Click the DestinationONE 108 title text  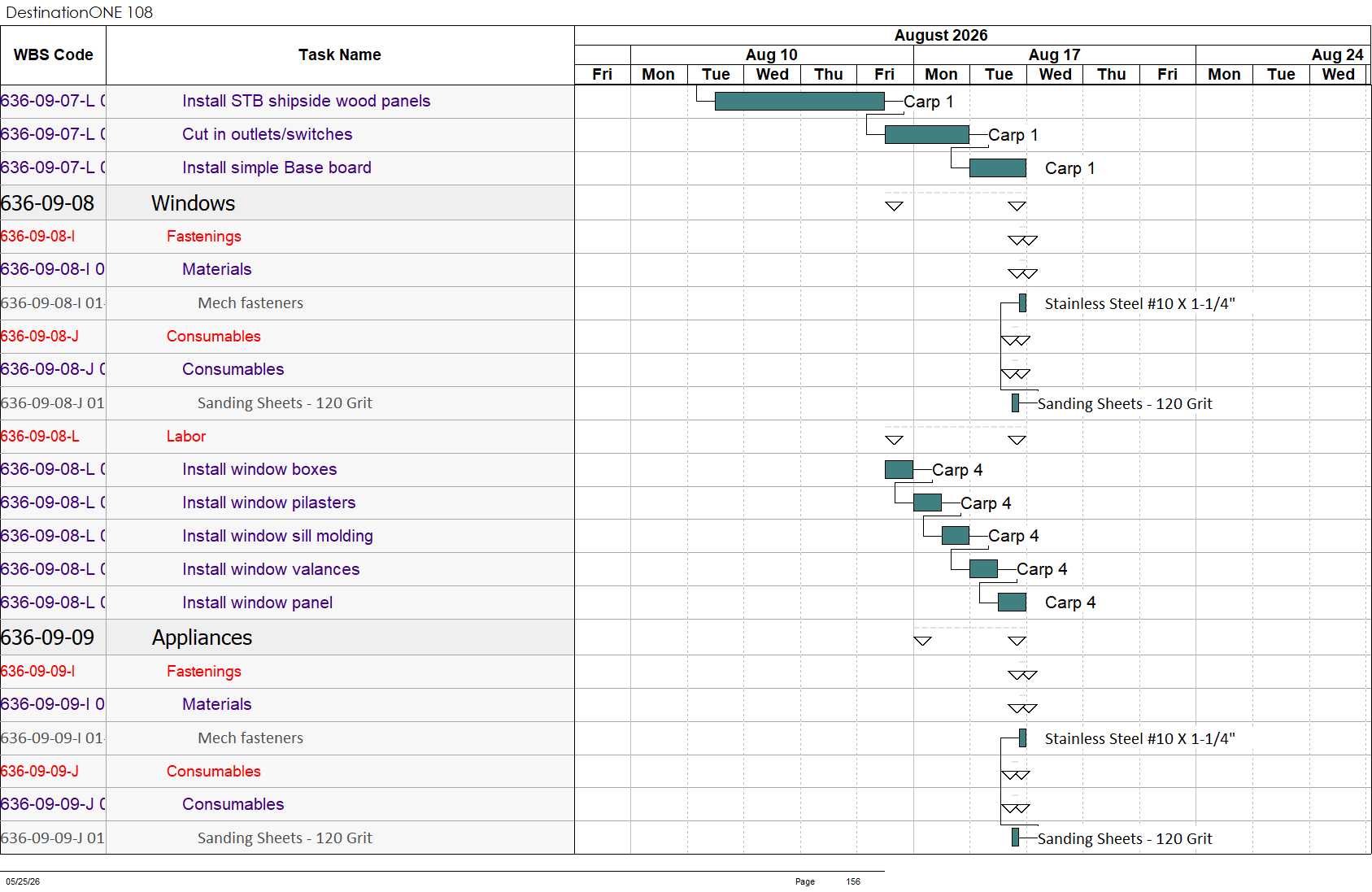point(79,12)
